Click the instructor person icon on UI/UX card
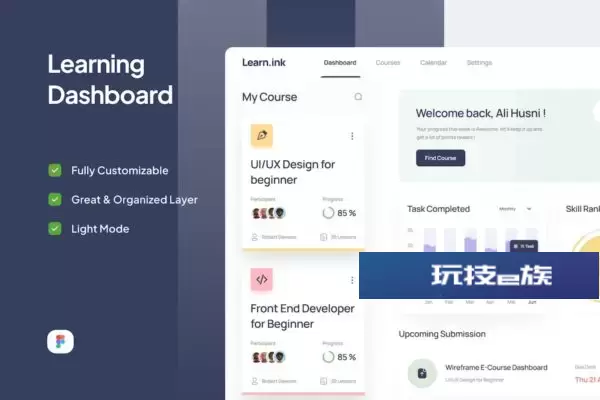This screenshot has height=400, width=600. (254, 237)
